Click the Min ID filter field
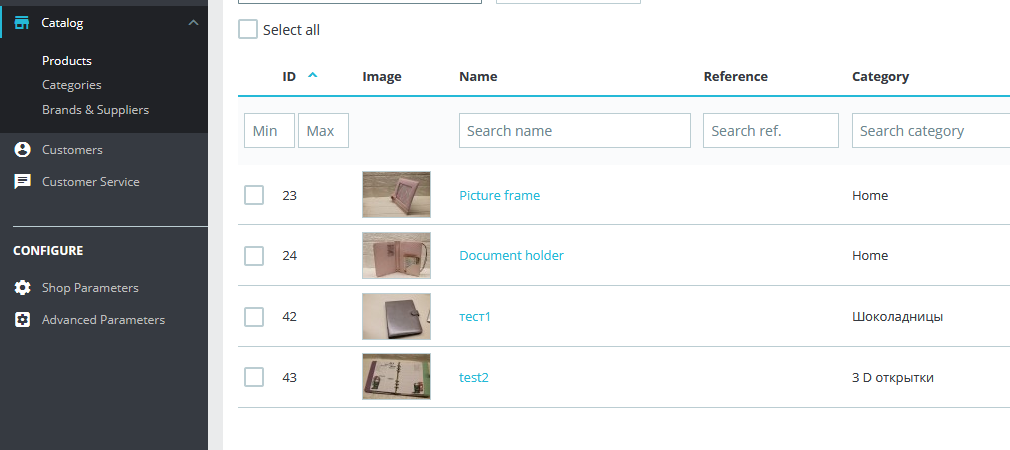Image resolution: width=1010 pixels, height=450 pixels. pos(269,131)
